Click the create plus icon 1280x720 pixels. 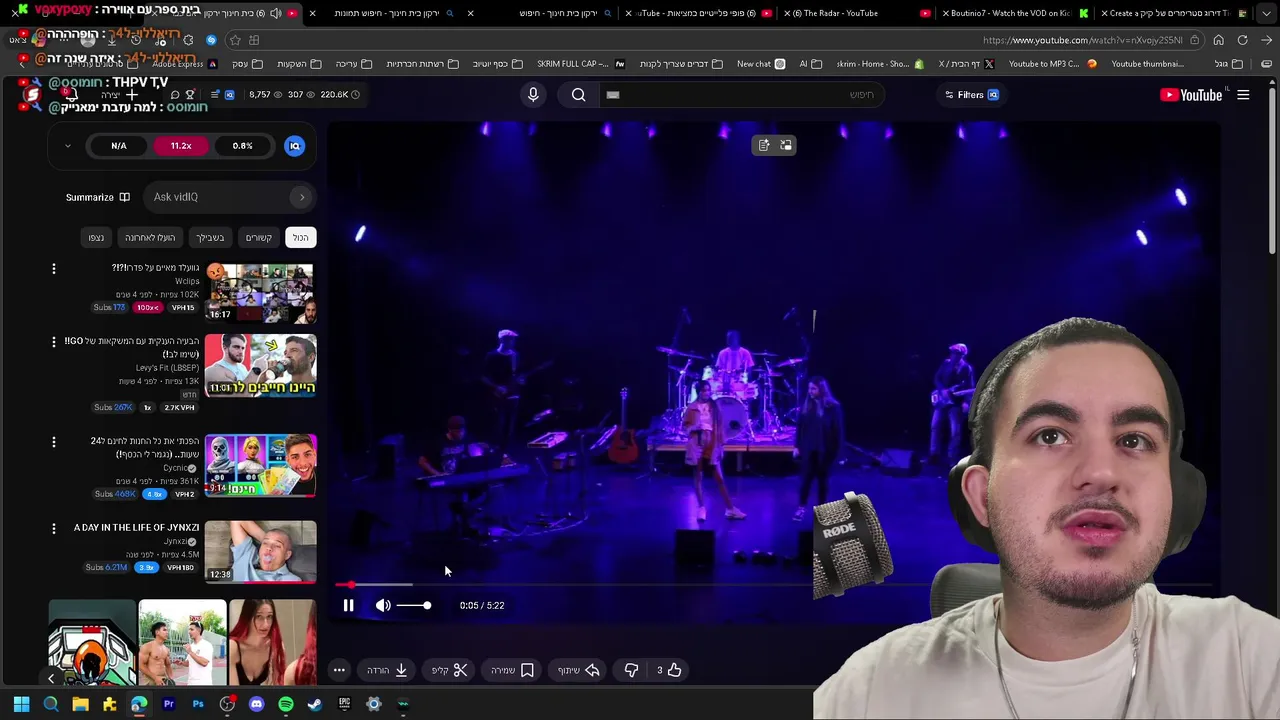pyautogui.click(x=131, y=95)
